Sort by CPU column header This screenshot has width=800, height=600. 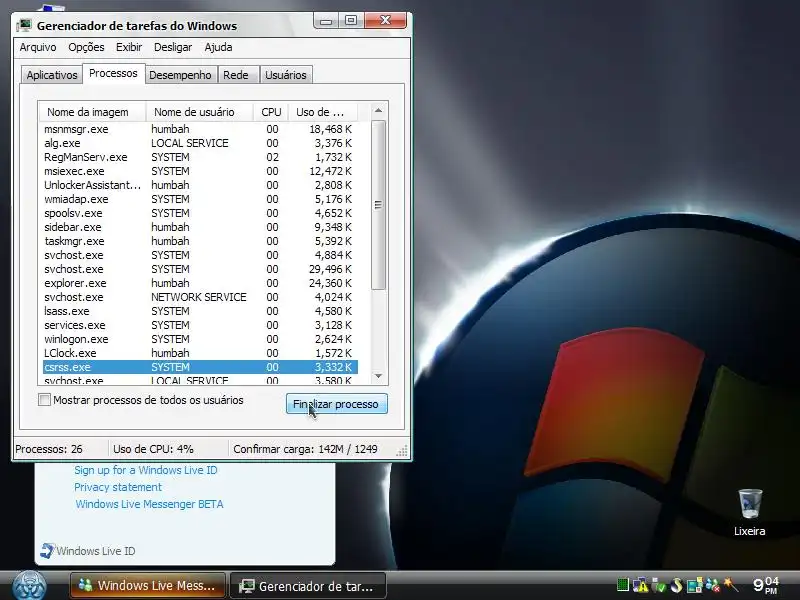click(x=271, y=112)
